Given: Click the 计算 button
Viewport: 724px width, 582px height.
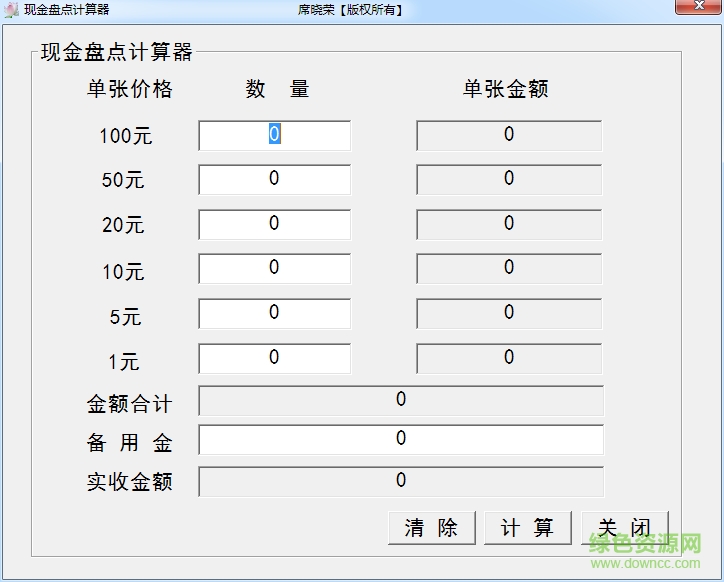Looking at the screenshot, I should (528, 527).
